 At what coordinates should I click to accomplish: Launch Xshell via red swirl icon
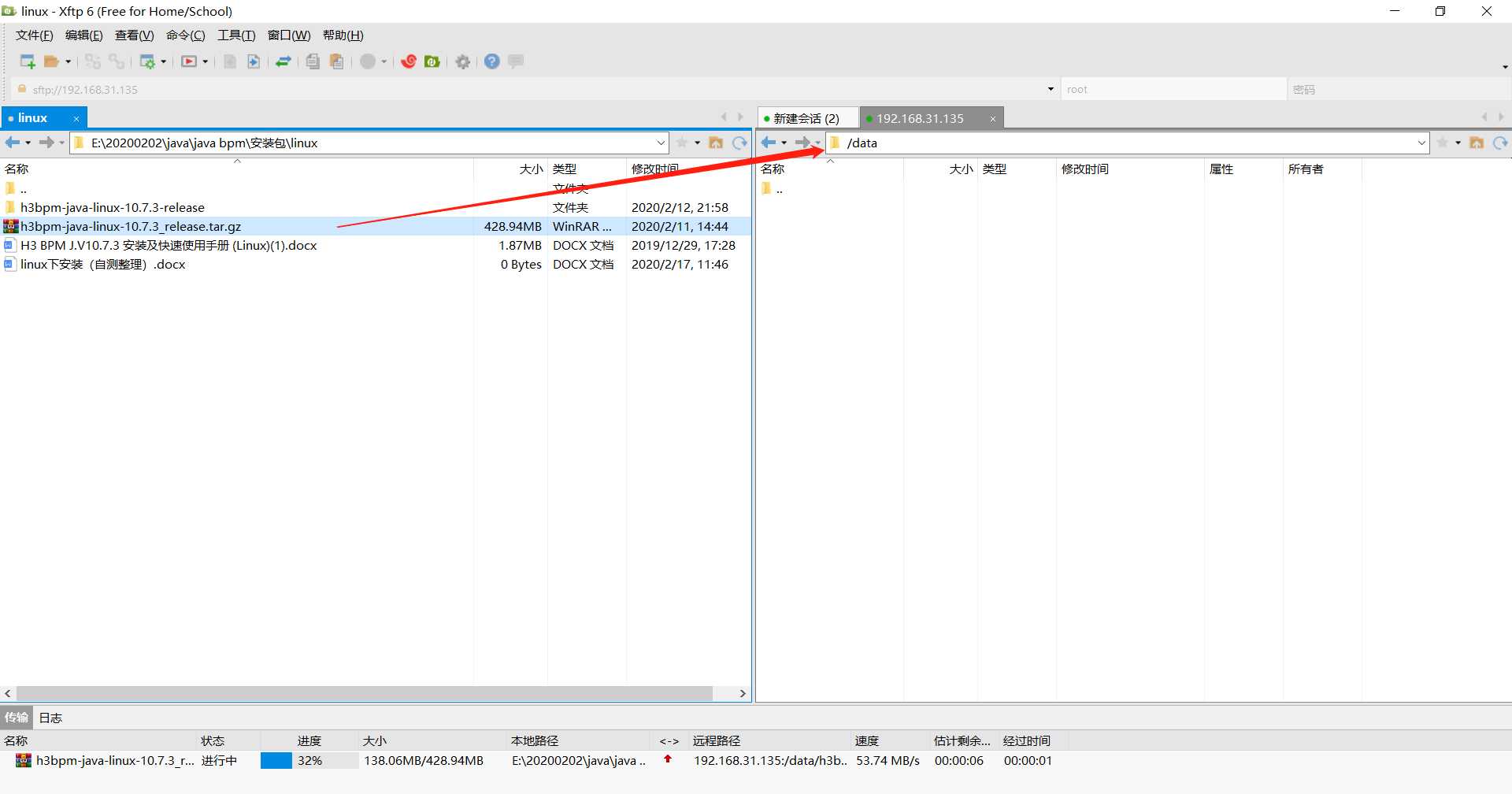pyautogui.click(x=408, y=61)
